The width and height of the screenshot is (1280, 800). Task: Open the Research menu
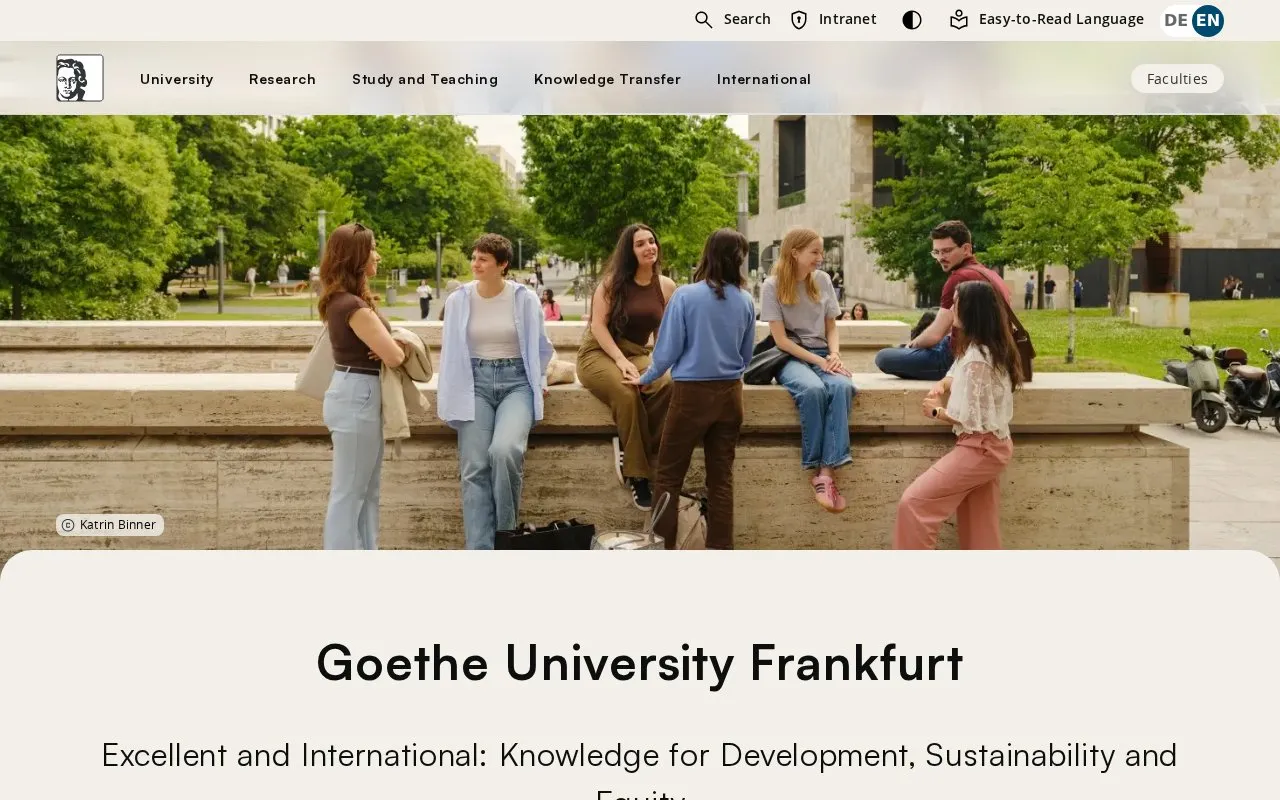(282, 79)
